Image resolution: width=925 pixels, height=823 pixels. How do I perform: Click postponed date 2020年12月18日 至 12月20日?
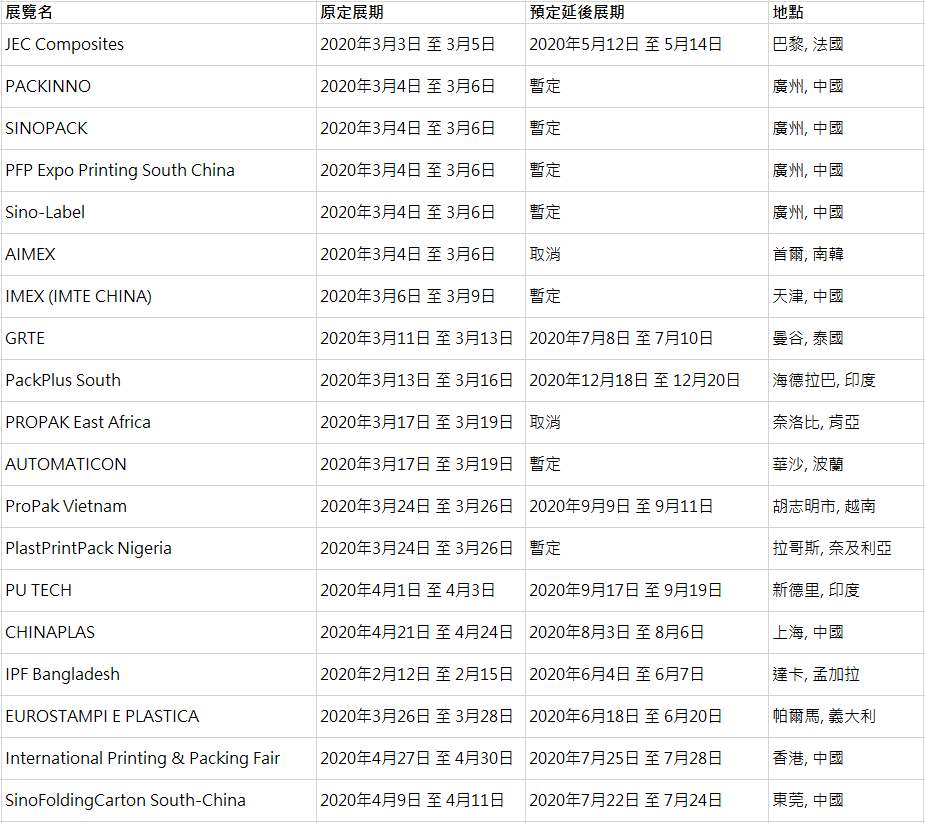pos(635,380)
